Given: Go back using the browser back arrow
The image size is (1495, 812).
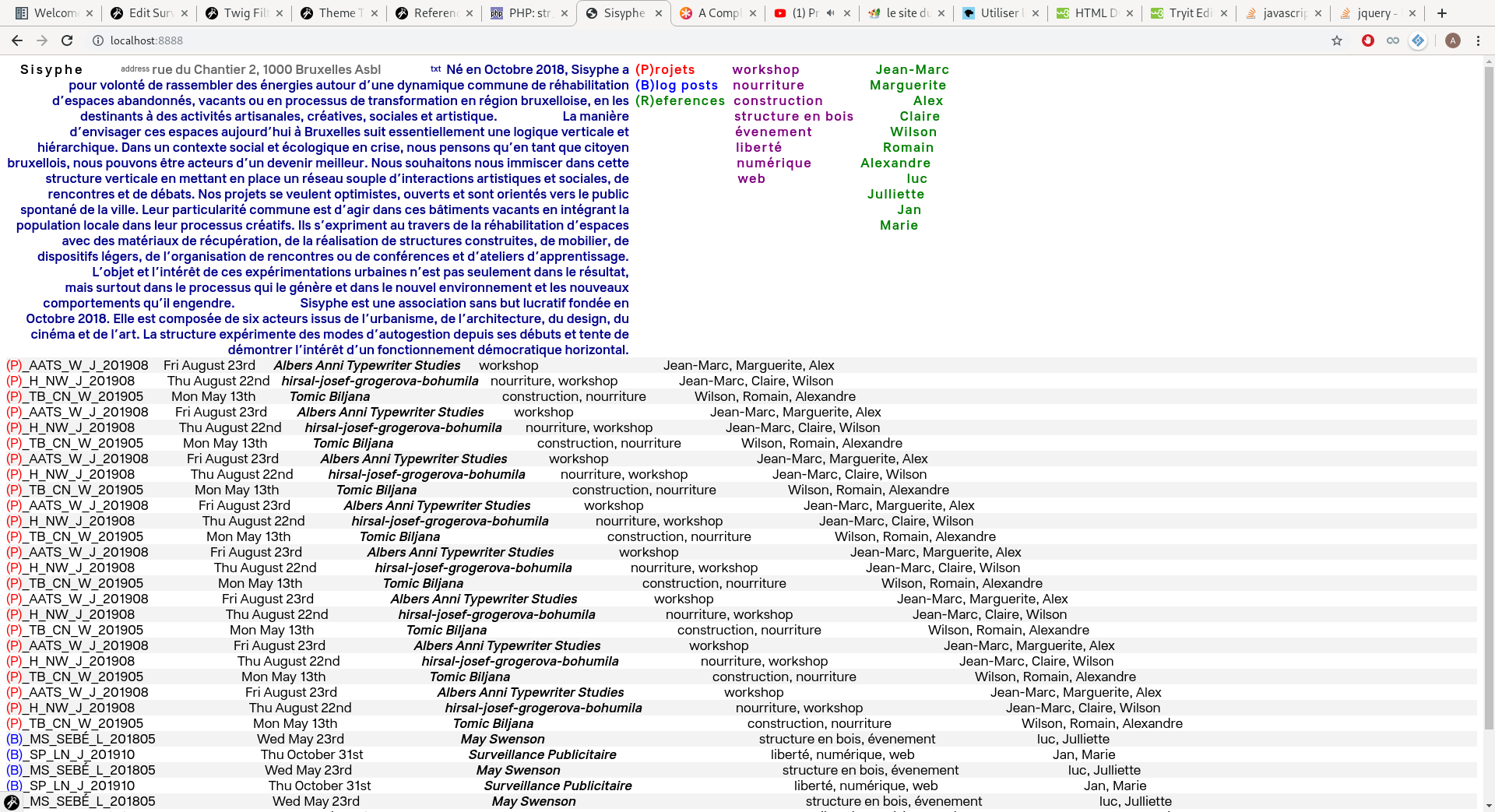Looking at the screenshot, I should point(17,40).
